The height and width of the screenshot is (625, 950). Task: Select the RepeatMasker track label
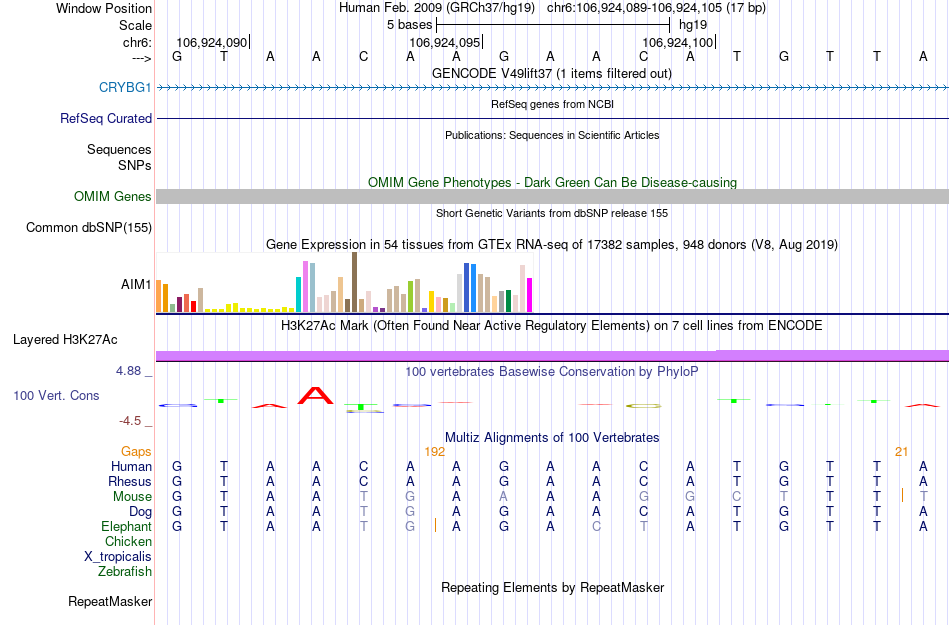coord(110,601)
